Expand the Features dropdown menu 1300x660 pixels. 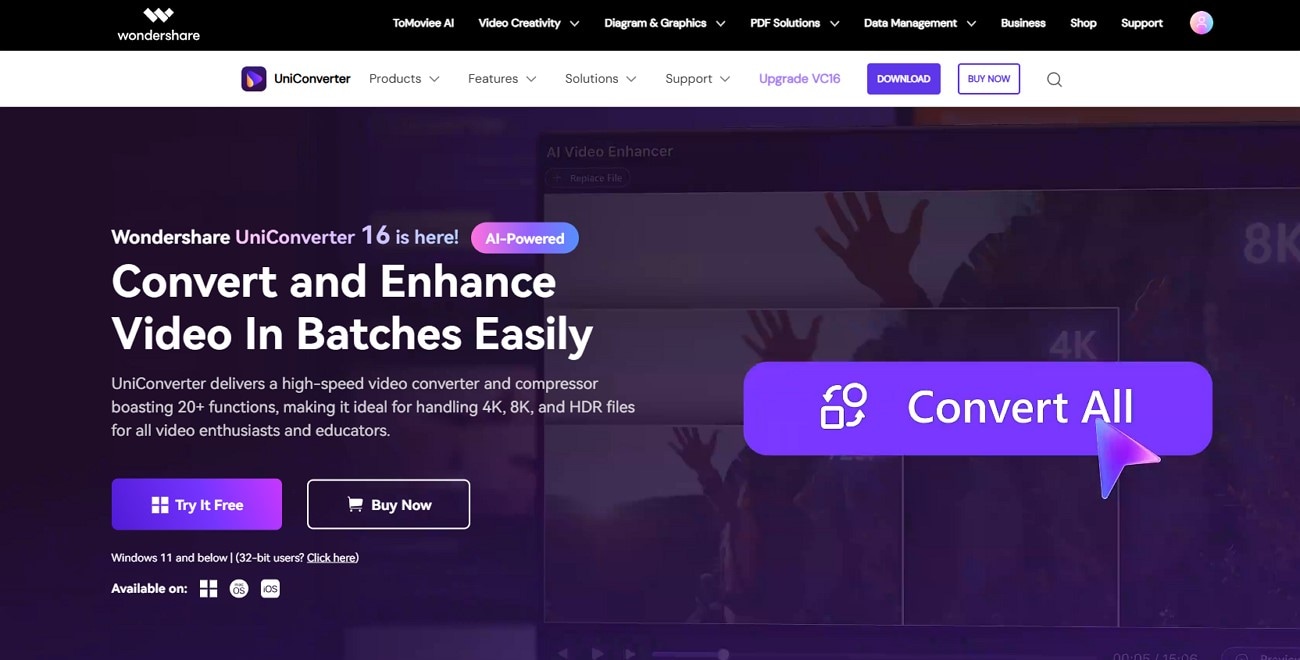pos(502,79)
